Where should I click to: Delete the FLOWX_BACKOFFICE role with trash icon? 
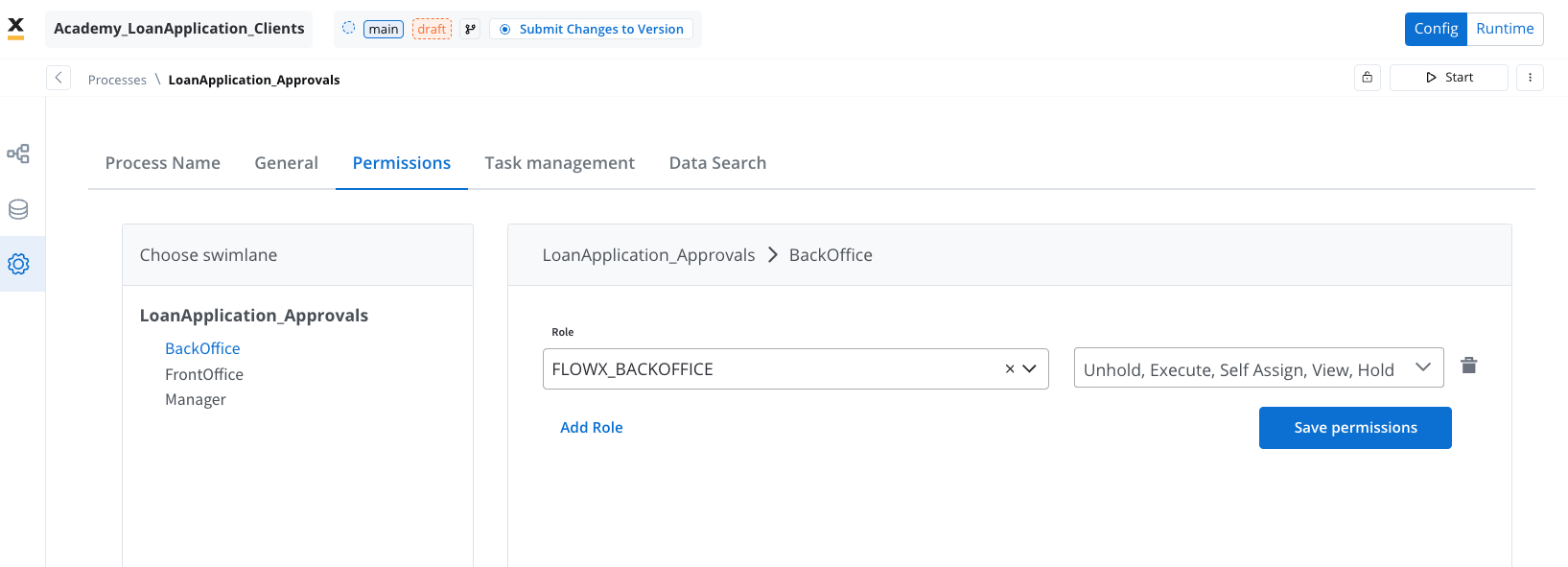(1468, 366)
